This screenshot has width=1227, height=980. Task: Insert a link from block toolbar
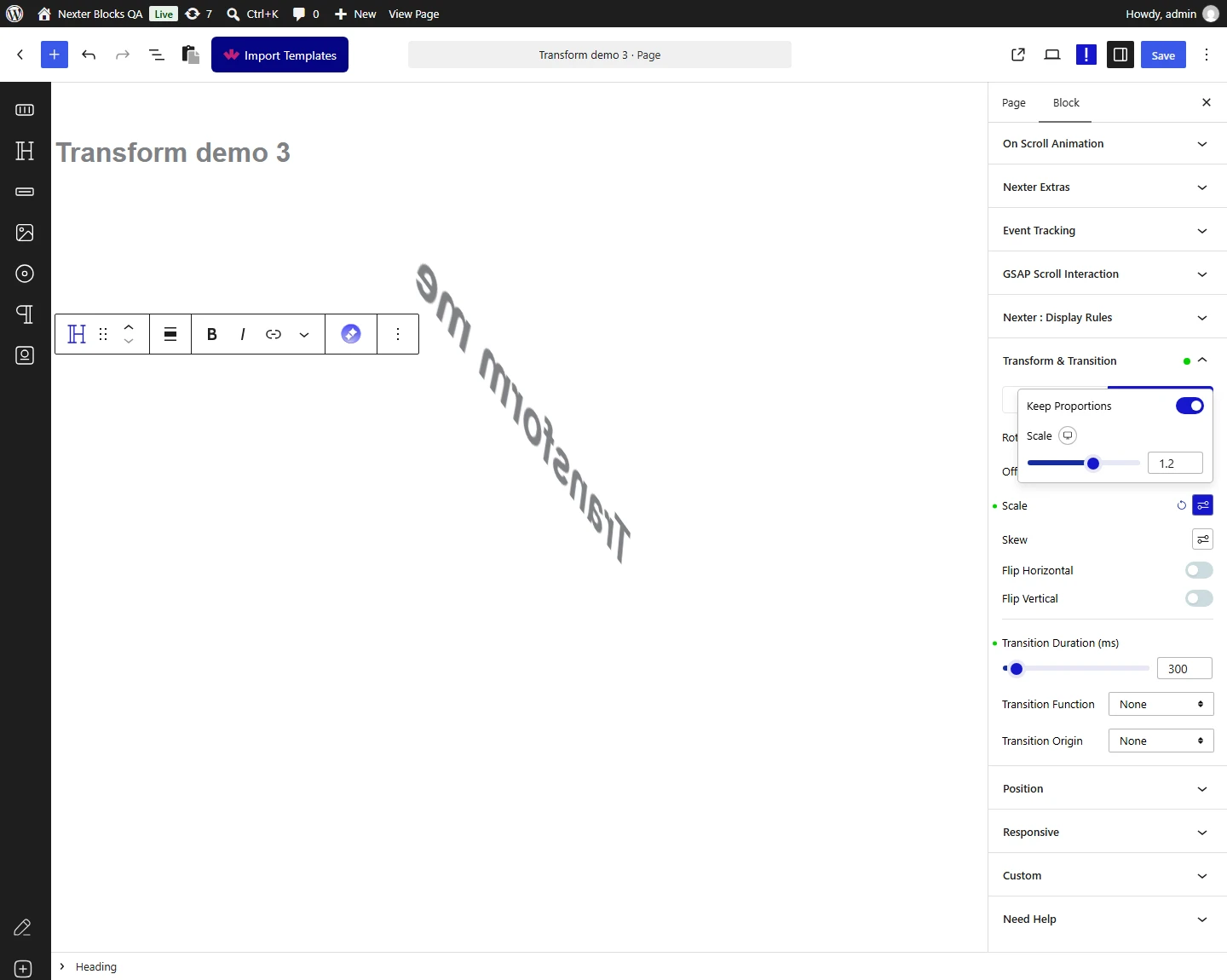pos(274,334)
